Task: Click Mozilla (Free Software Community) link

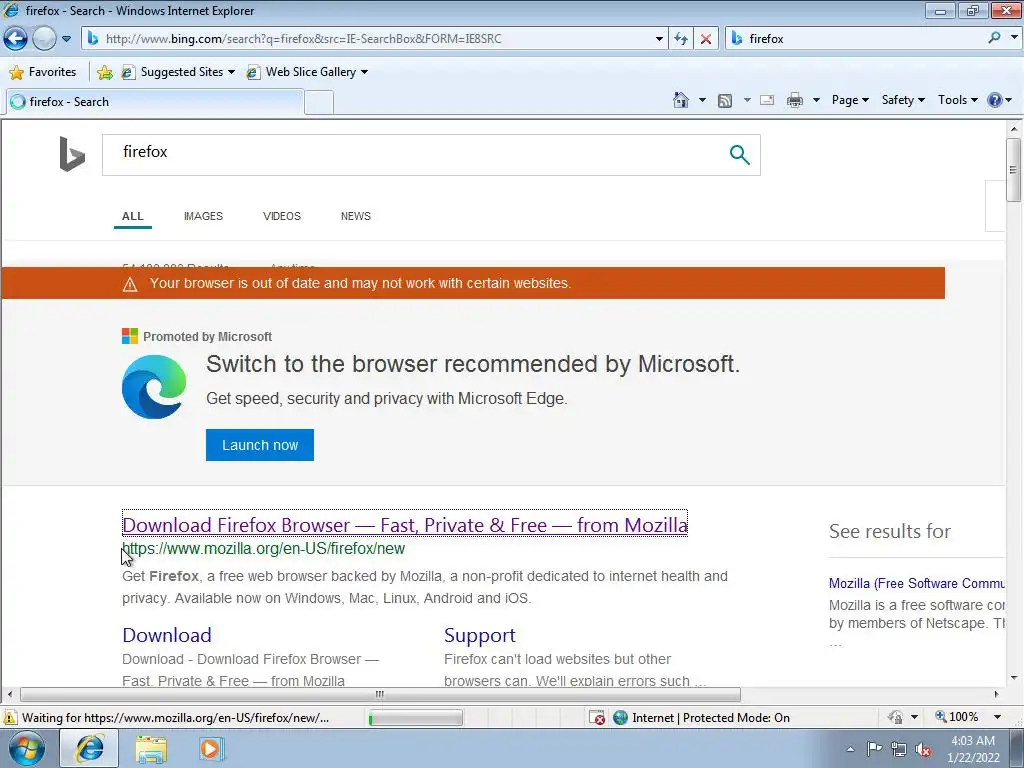Action: pyautogui.click(x=916, y=583)
